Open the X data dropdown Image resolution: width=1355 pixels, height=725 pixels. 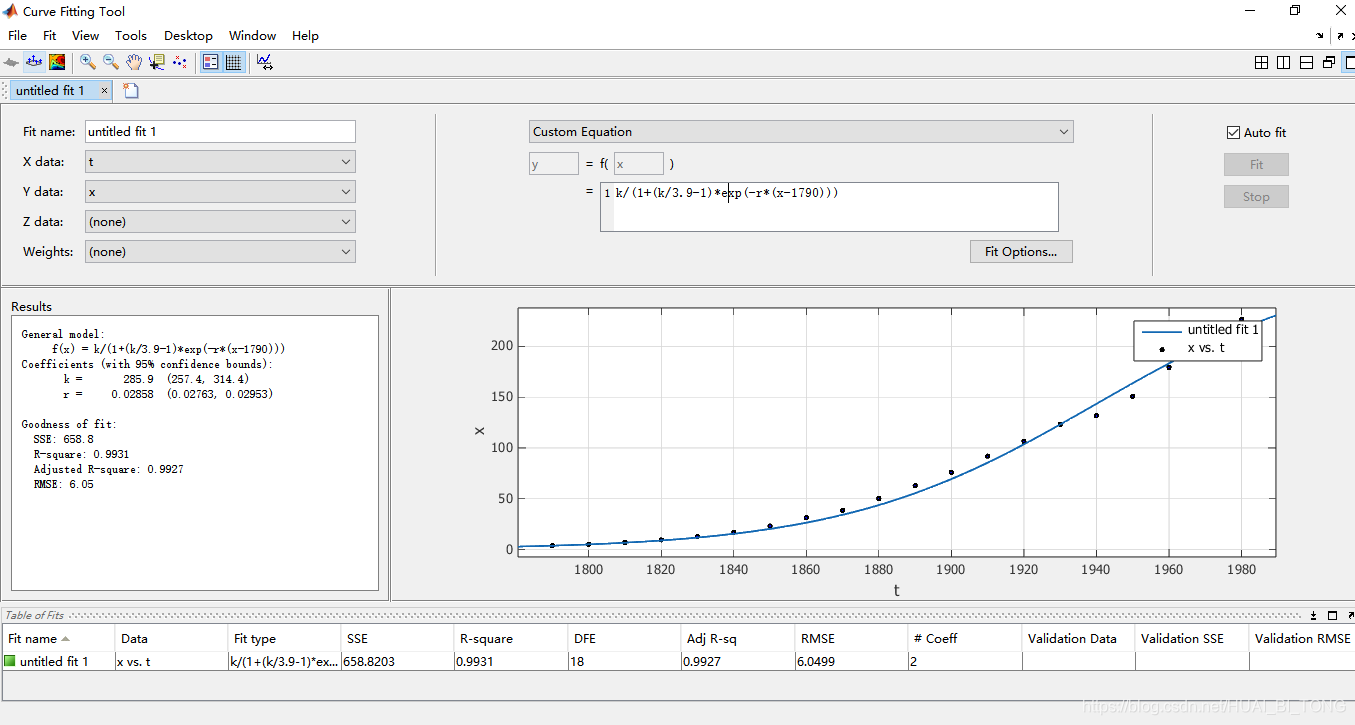coord(219,162)
